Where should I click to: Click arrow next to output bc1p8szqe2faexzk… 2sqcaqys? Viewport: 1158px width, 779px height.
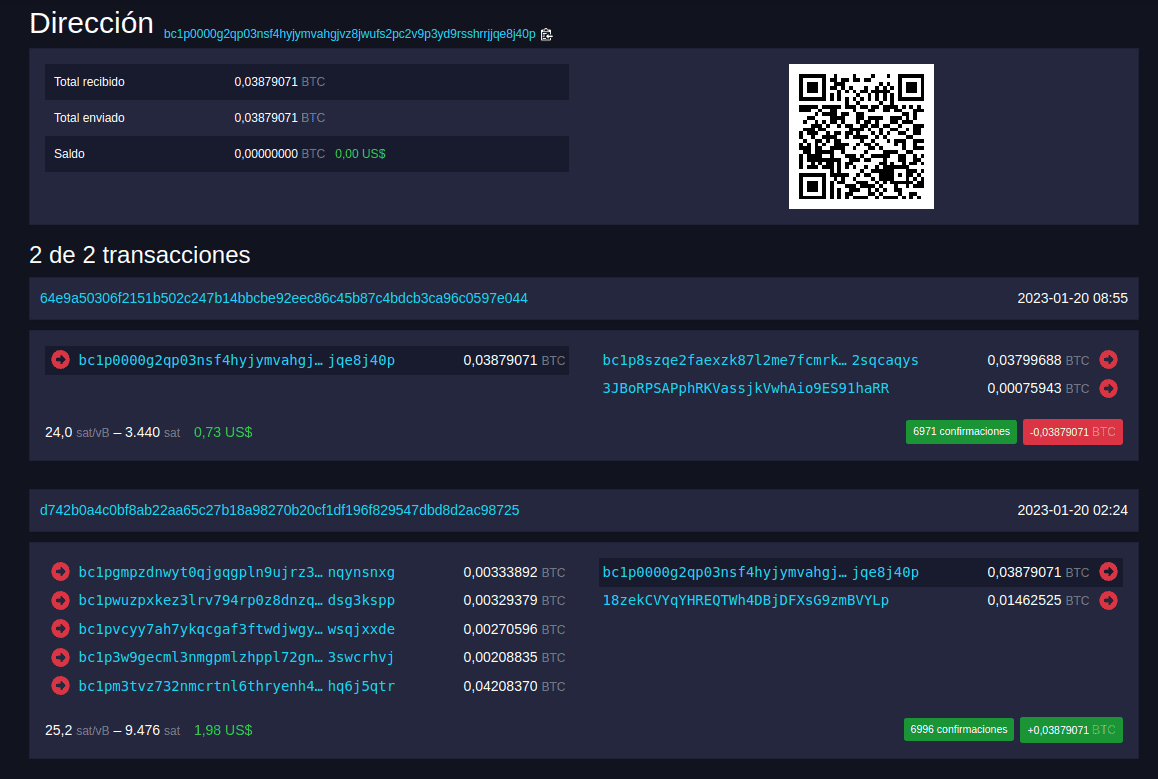click(1109, 360)
